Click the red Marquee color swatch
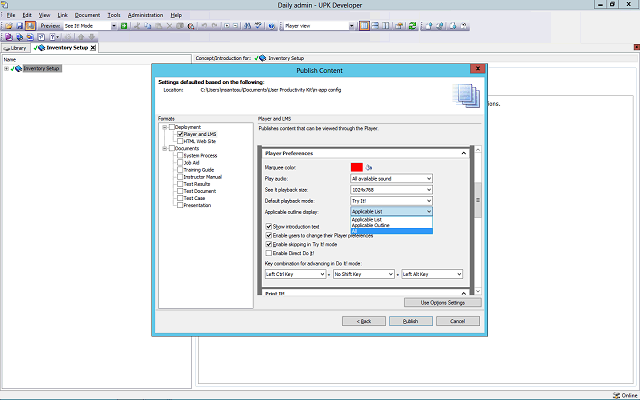The height and width of the screenshot is (400, 640). [x=357, y=167]
